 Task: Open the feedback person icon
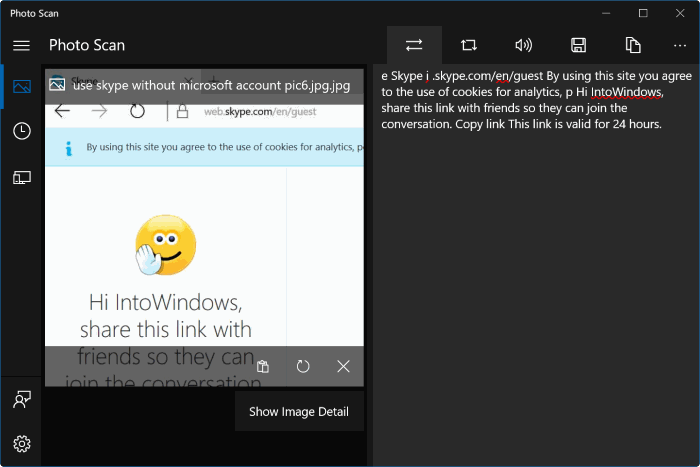click(x=22, y=400)
